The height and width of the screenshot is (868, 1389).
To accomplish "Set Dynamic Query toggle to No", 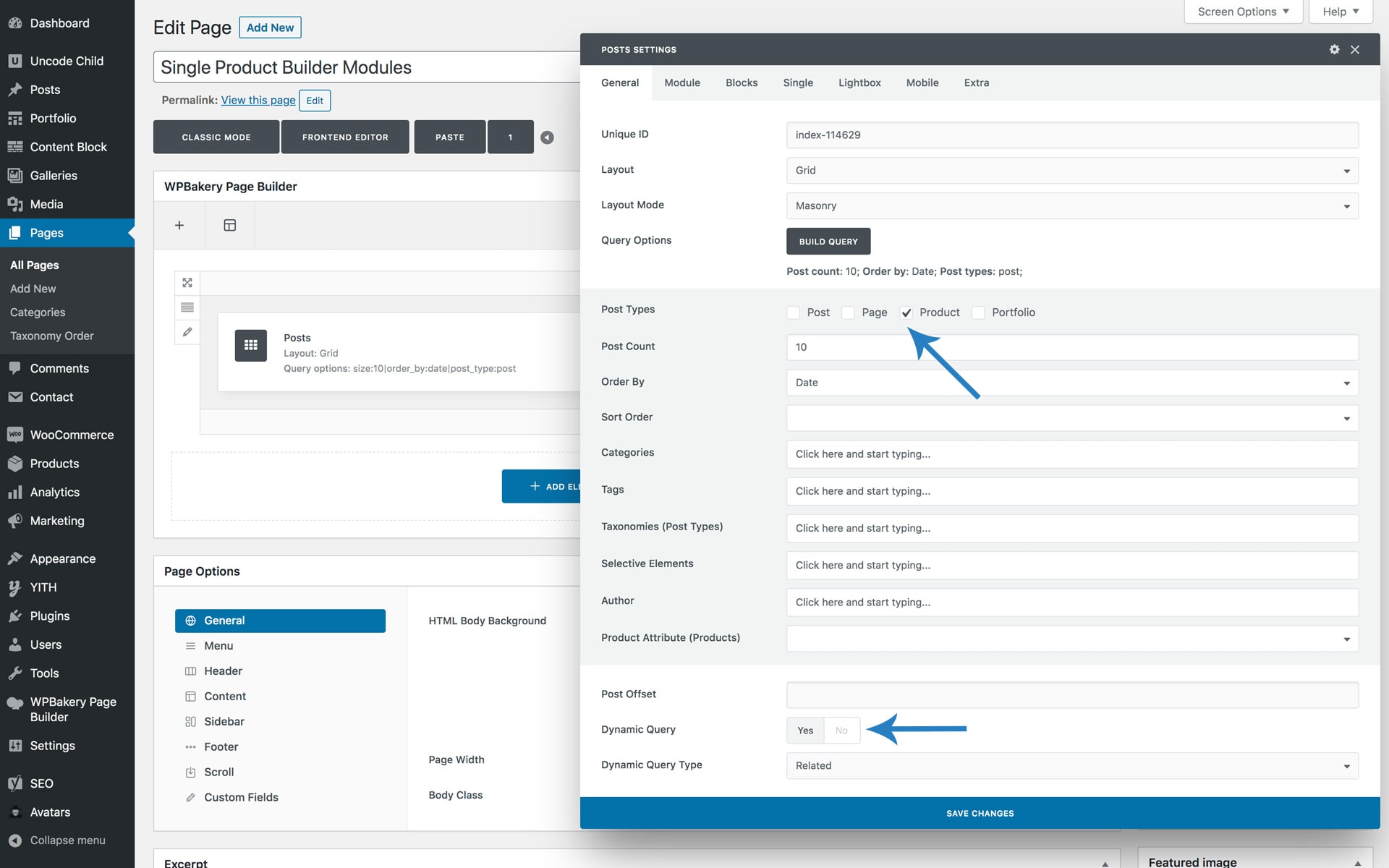I will (x=841, y=731).
